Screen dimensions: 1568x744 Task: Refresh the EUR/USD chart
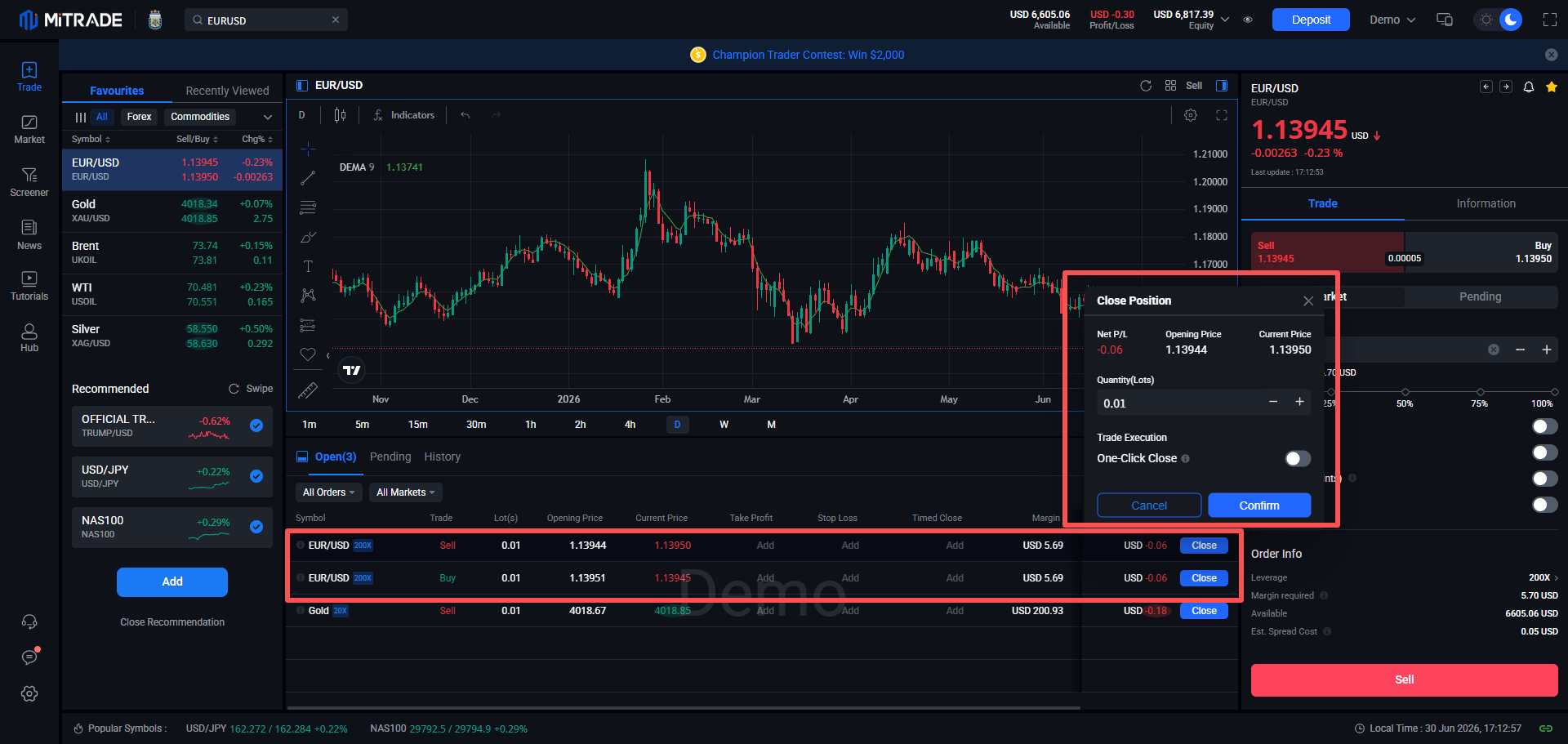coord(1146,86)
